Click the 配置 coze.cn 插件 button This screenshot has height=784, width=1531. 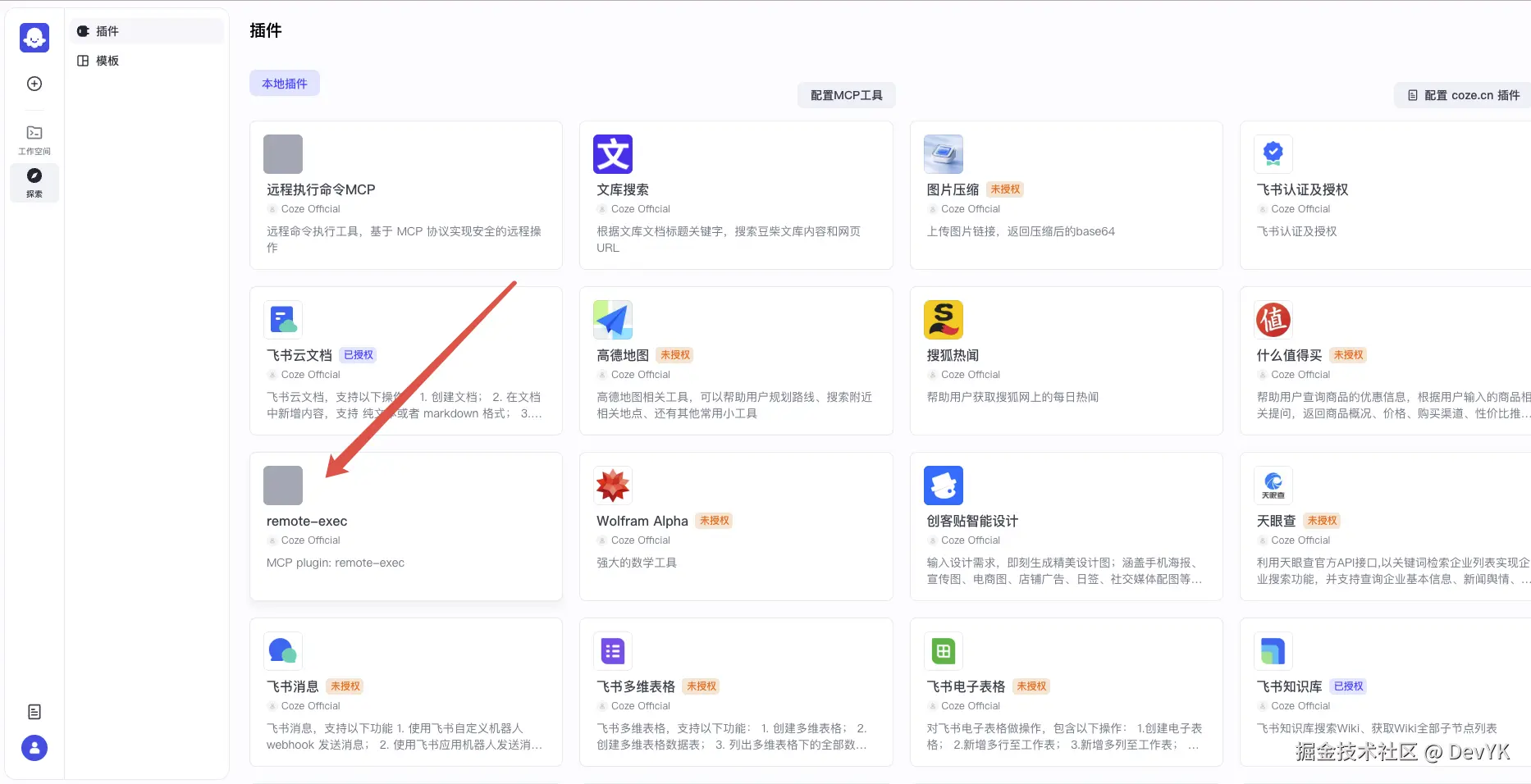pos(1464,95)
